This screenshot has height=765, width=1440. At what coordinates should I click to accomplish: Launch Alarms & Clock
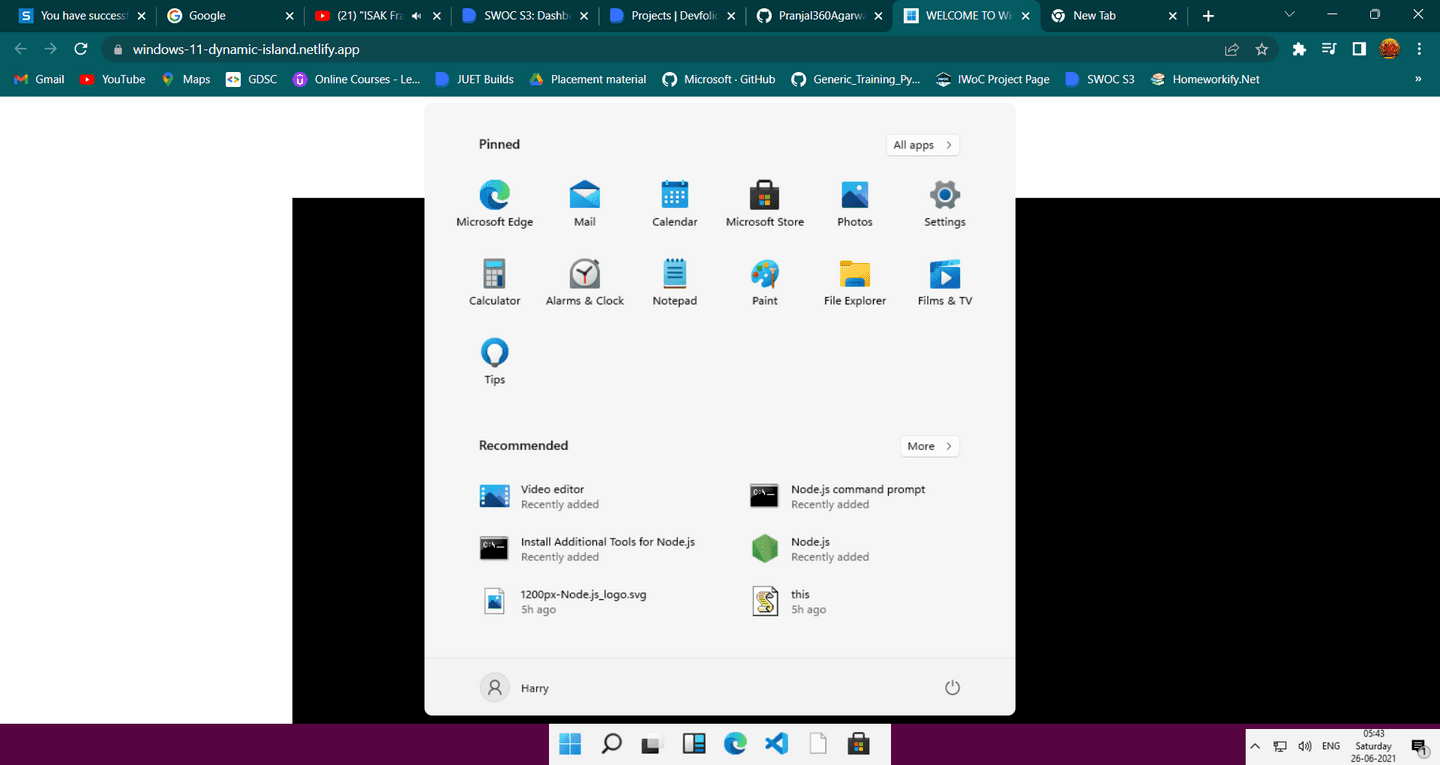[x=585, y=282]
